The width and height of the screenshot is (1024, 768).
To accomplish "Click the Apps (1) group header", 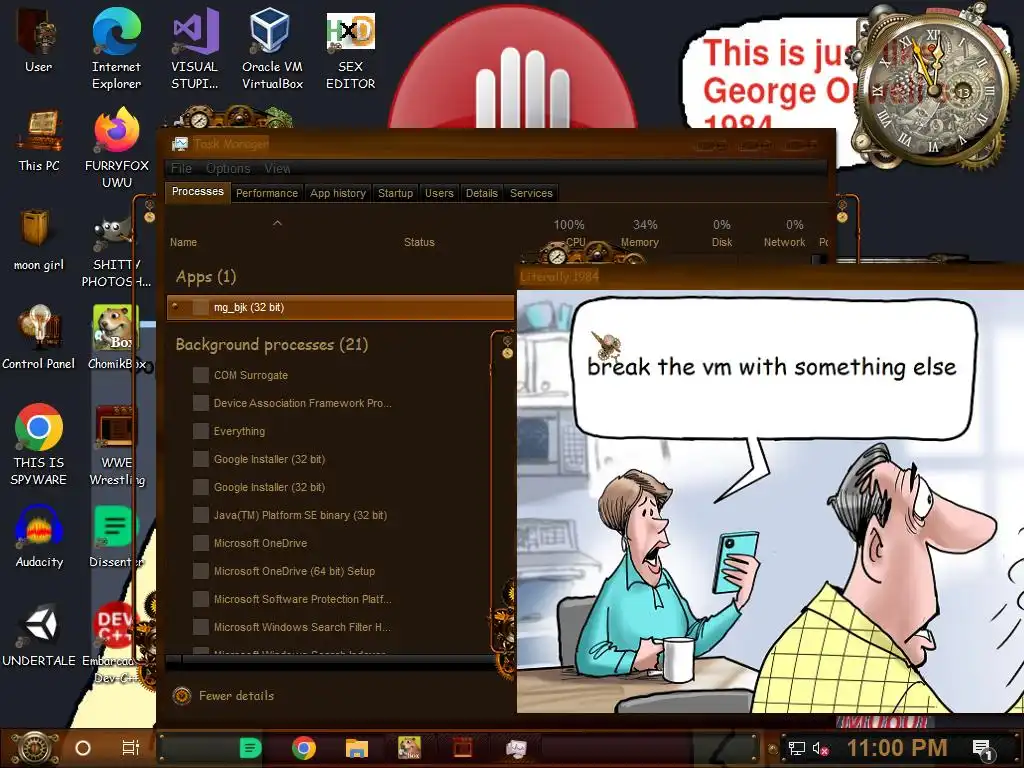I will tap(206, 277).
